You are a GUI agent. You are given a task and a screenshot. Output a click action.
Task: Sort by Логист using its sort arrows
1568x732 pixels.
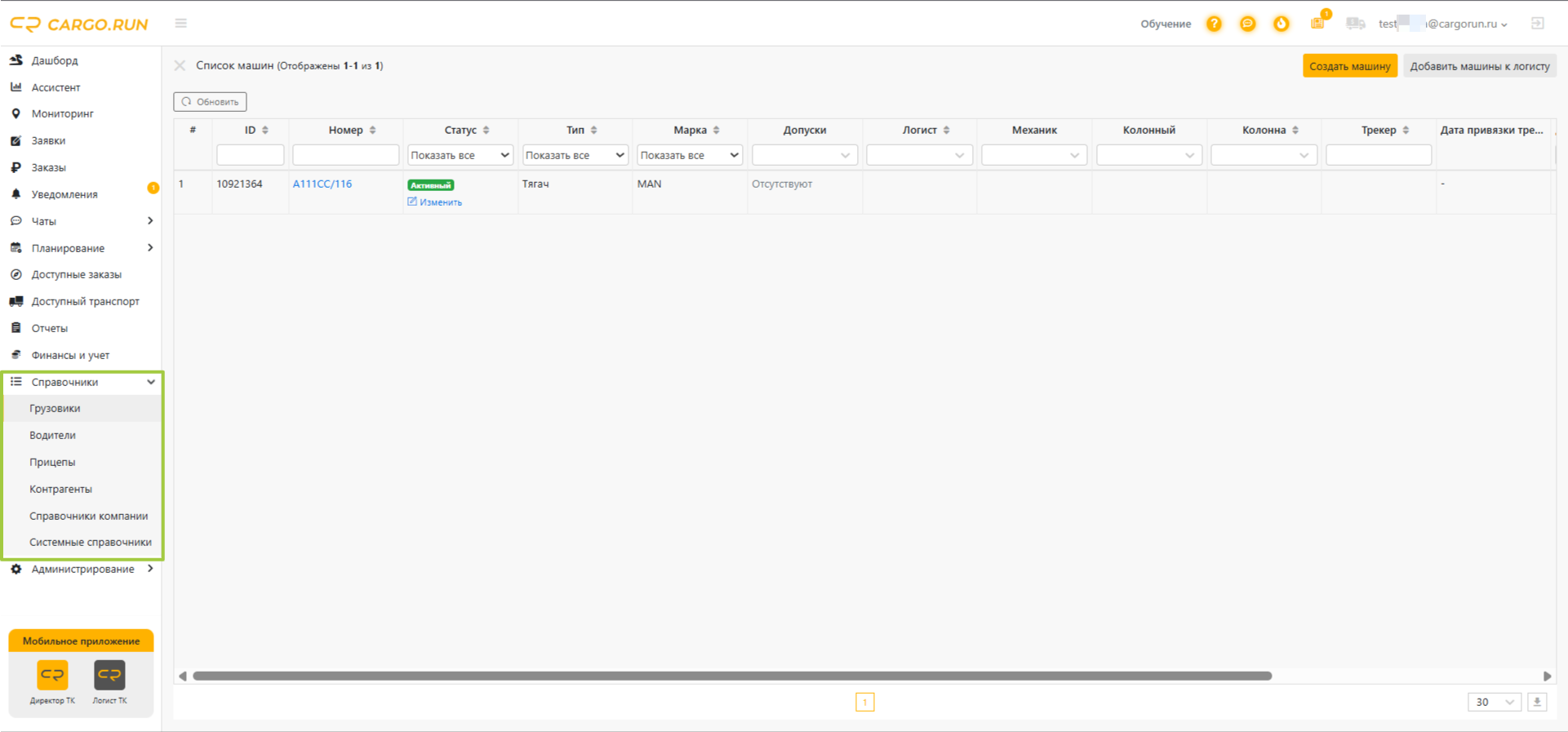[946, 131]
